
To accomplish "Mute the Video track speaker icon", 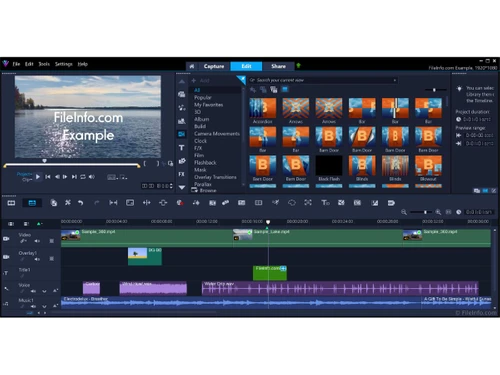I will tap(37, 241).
